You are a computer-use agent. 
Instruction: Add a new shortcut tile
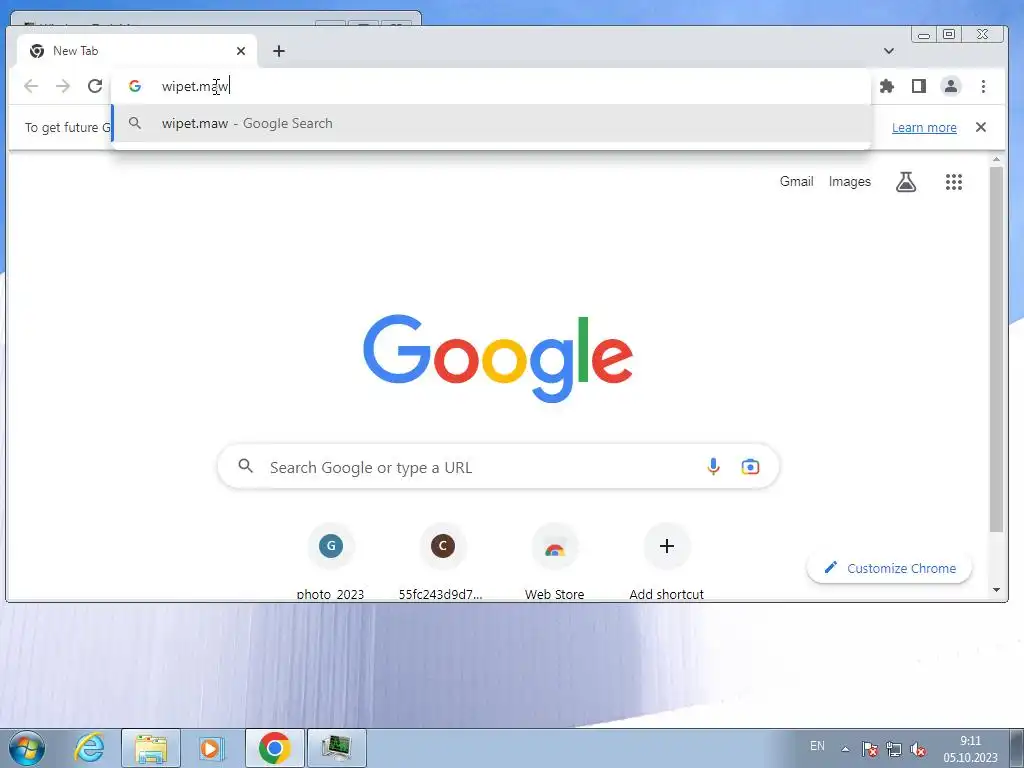(x=666, y=562)
